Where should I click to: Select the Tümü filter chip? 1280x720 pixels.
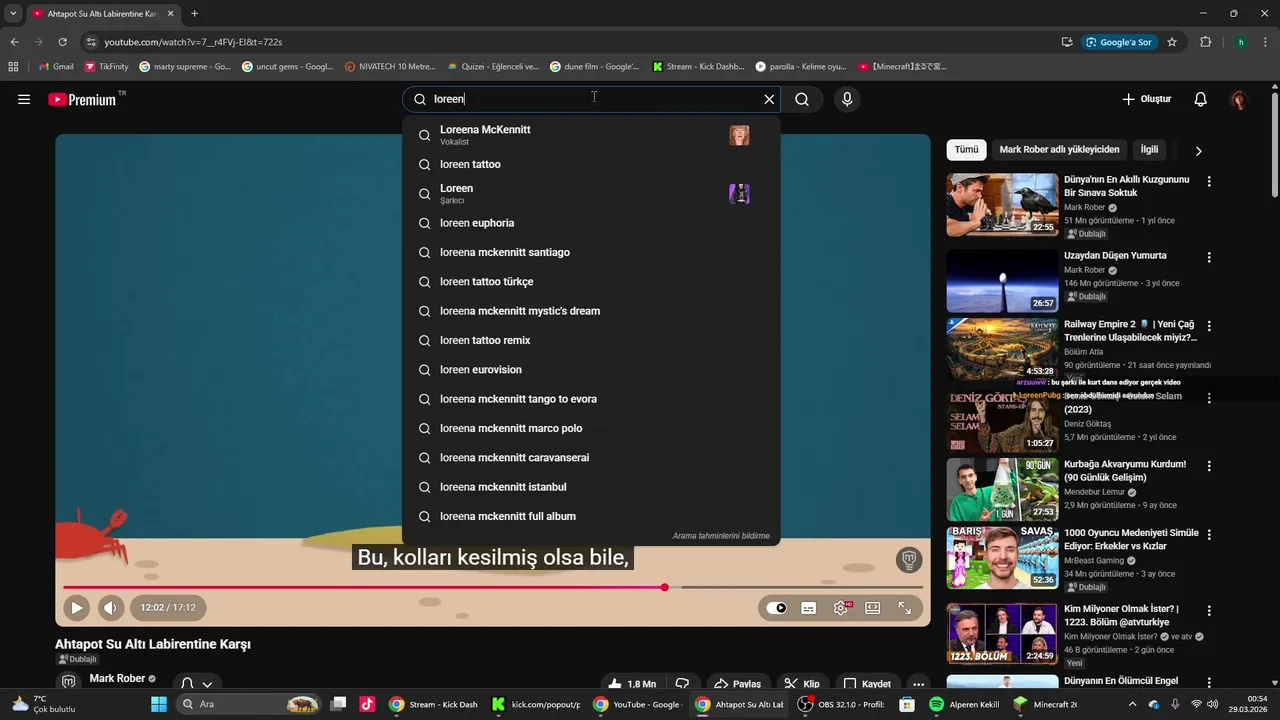(x=966, y=150)
